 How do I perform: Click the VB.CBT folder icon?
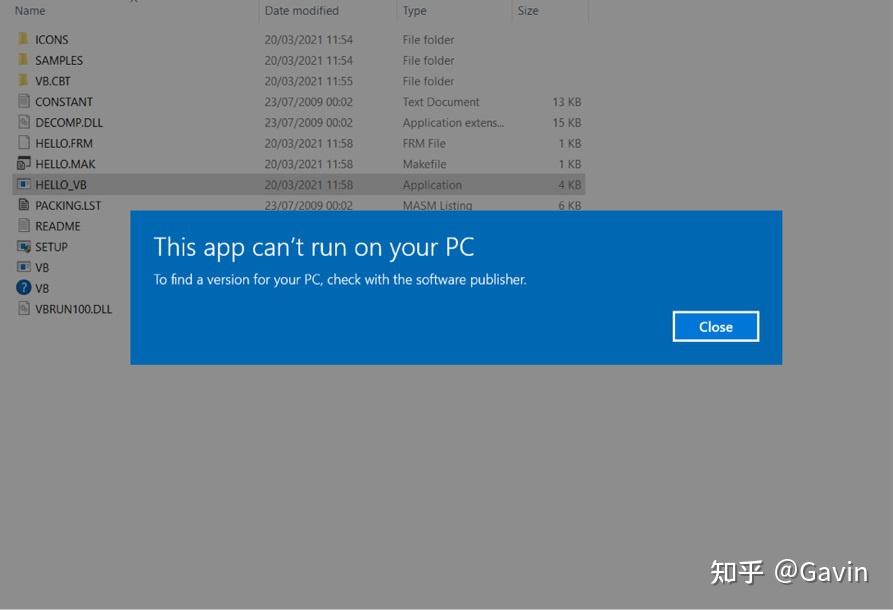pos(22,81)
